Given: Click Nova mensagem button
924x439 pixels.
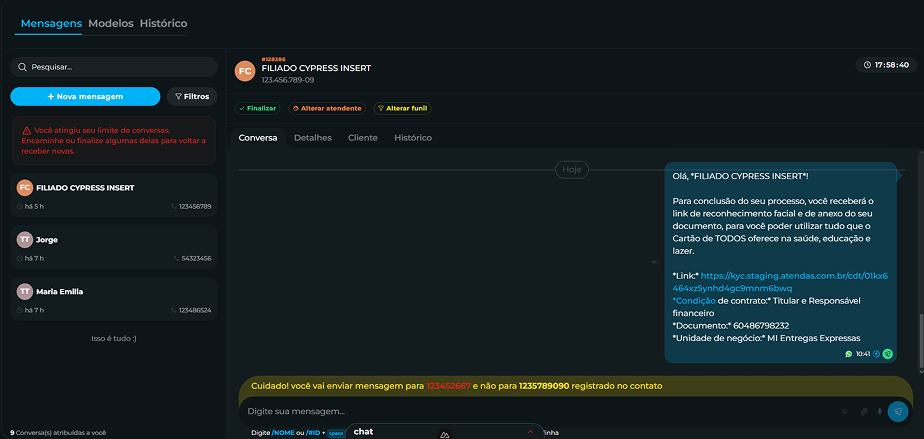Looking at the screenshot, I should [85, 97].
